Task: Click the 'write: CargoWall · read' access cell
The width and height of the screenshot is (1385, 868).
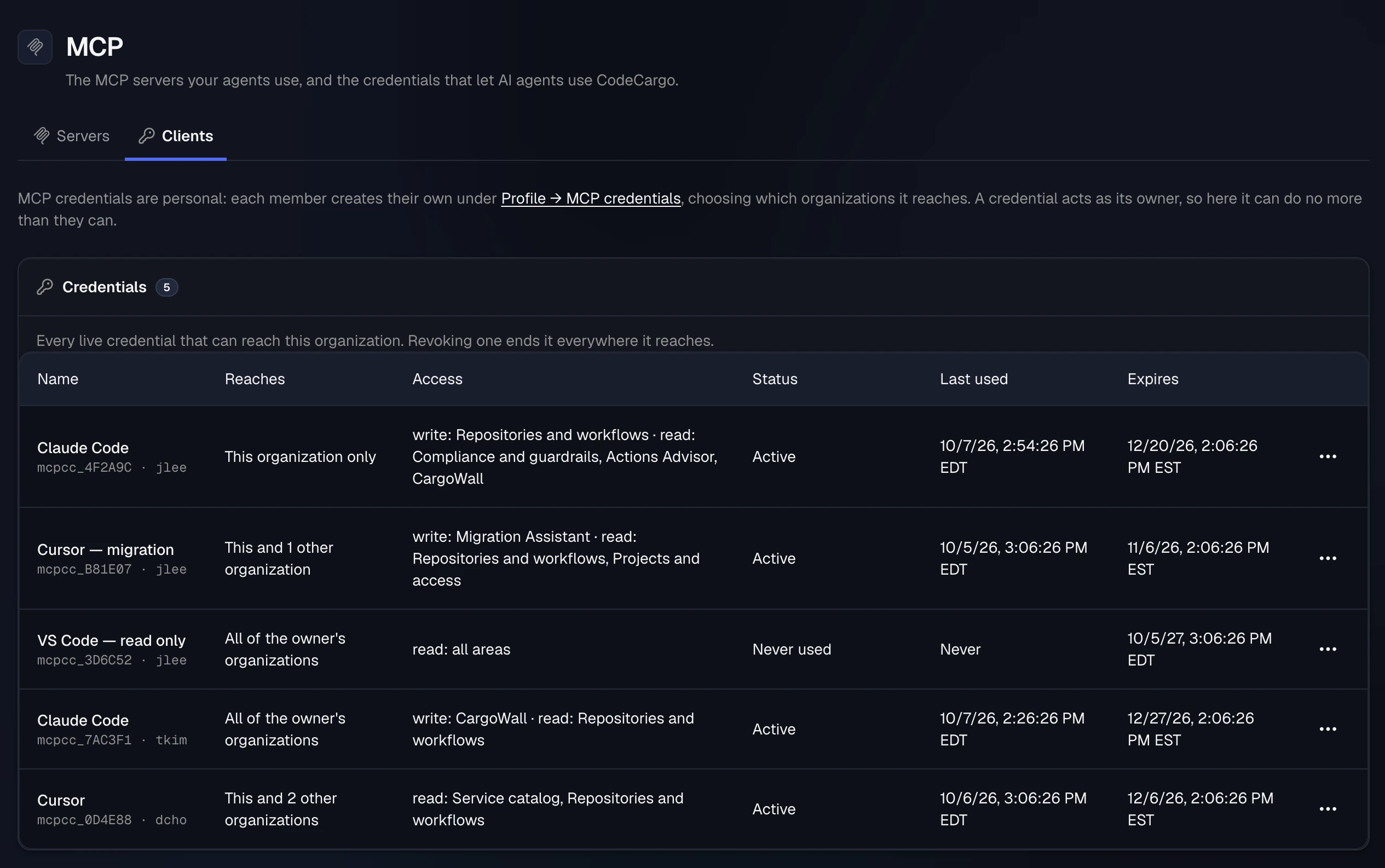Action: click(x=553, y=729)
